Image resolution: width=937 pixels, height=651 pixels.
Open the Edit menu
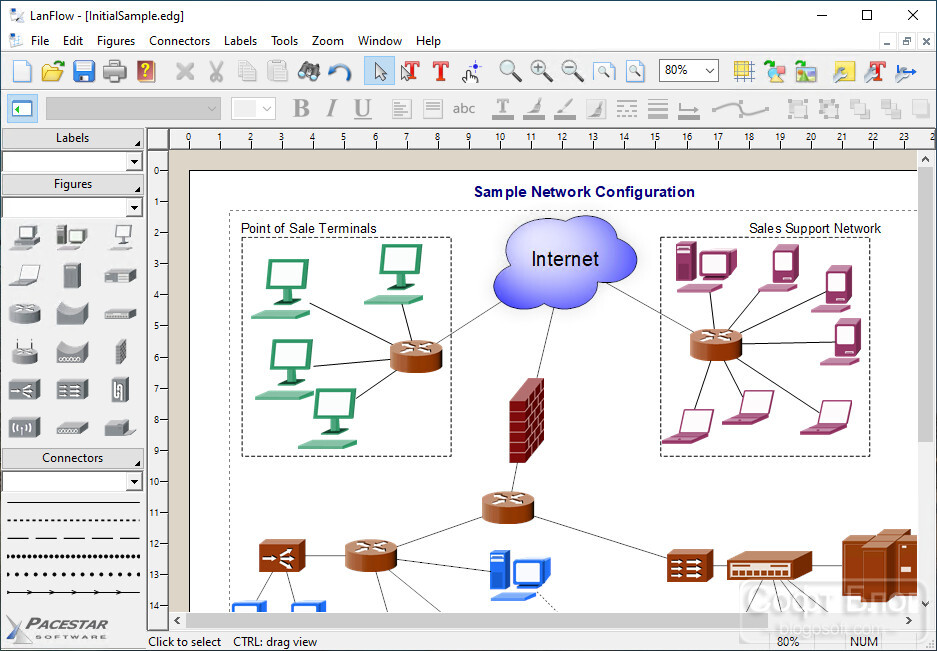tap(73, 41)
